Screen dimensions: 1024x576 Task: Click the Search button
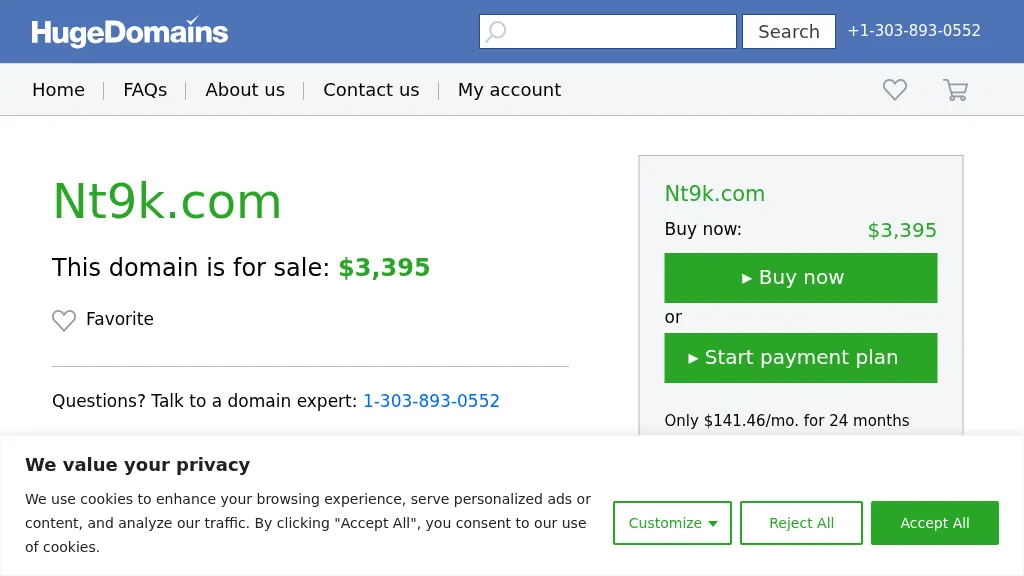(x=789, y=31)
